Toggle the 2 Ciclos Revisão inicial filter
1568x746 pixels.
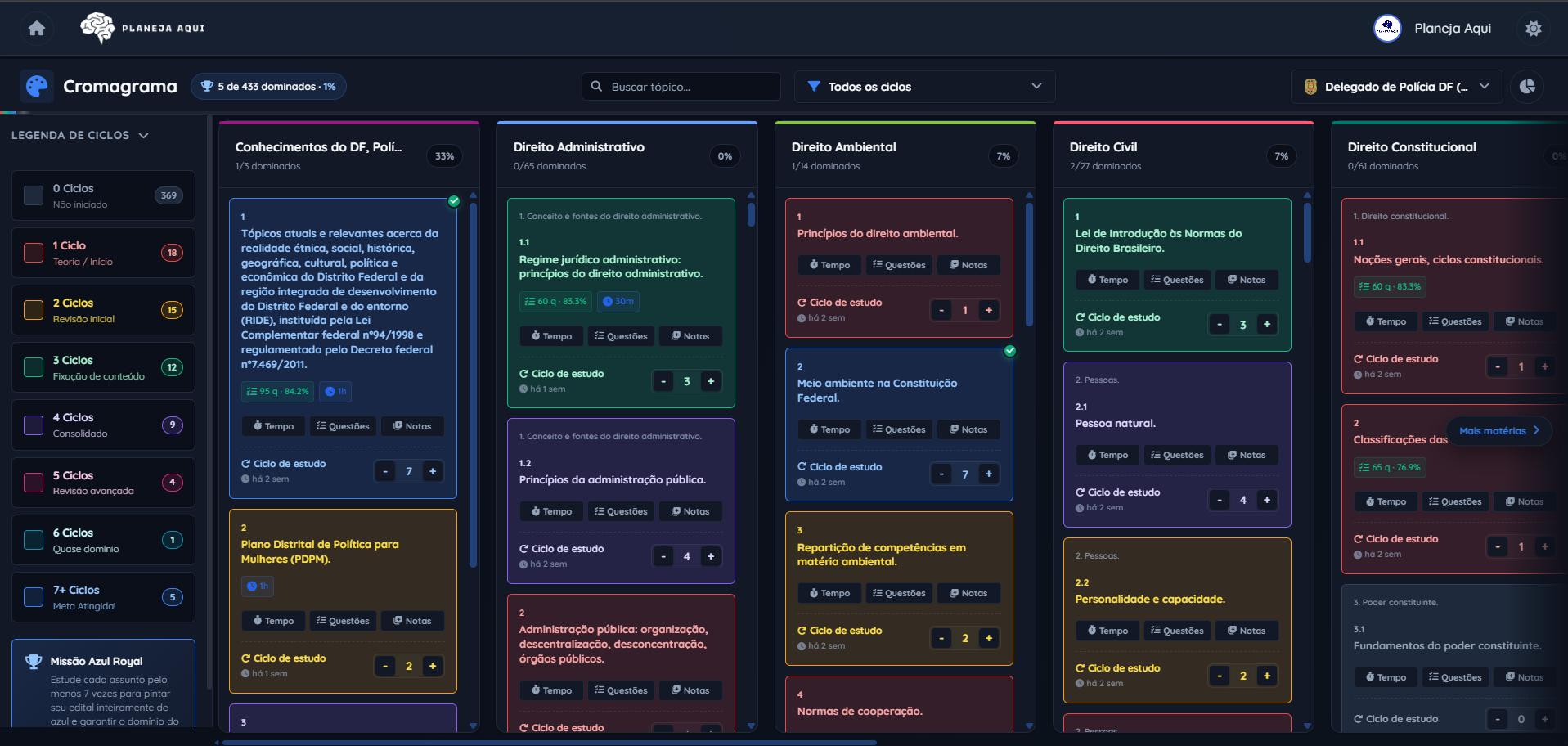[x=103, y=310]
